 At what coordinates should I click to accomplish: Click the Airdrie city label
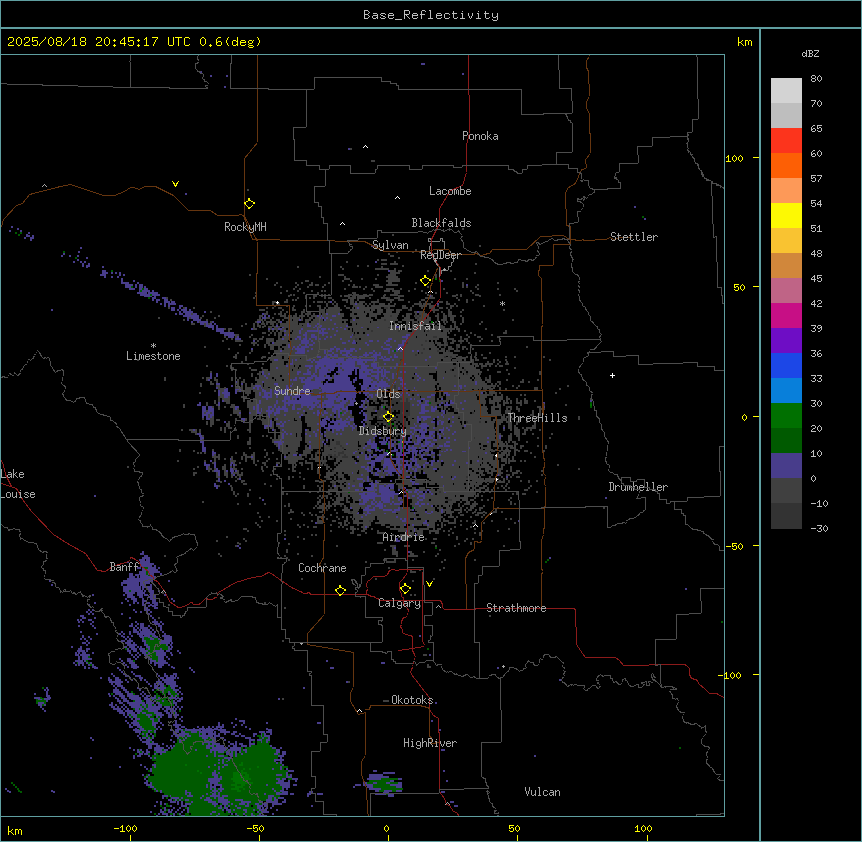404,537
